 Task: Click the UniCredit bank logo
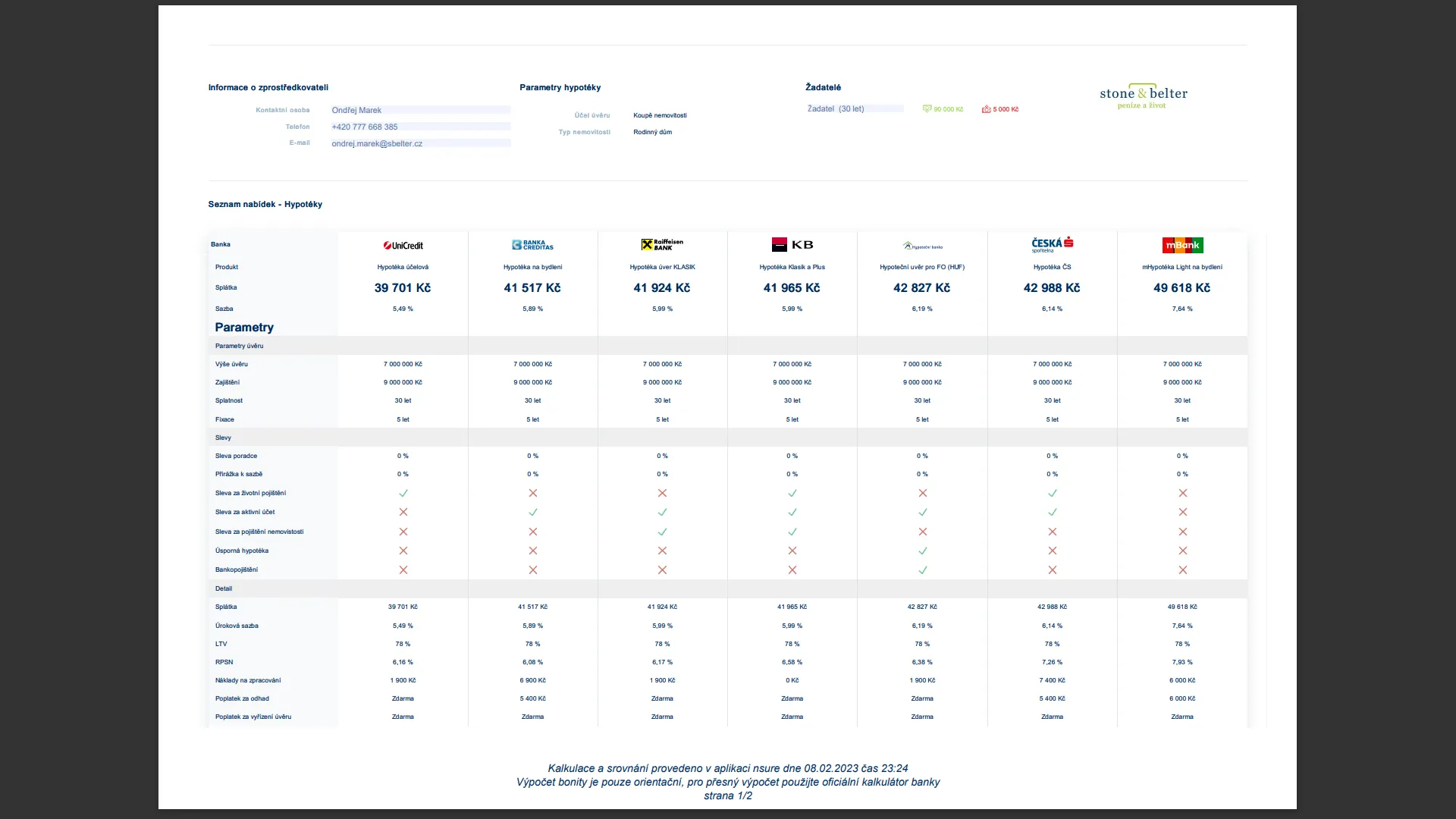[x=403, y=245]
